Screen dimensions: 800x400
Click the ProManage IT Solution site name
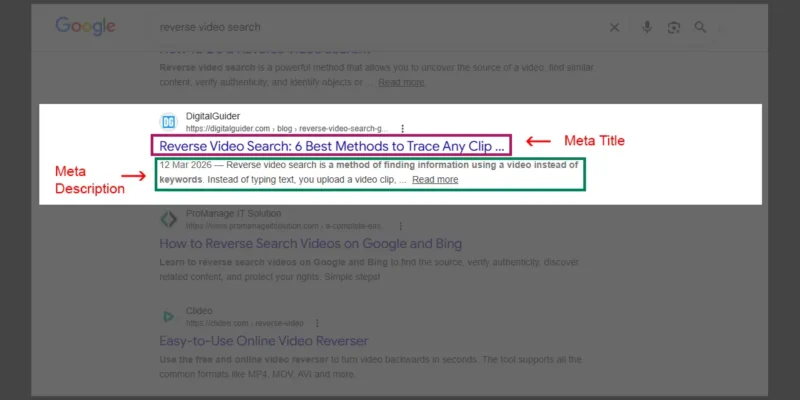233,213
